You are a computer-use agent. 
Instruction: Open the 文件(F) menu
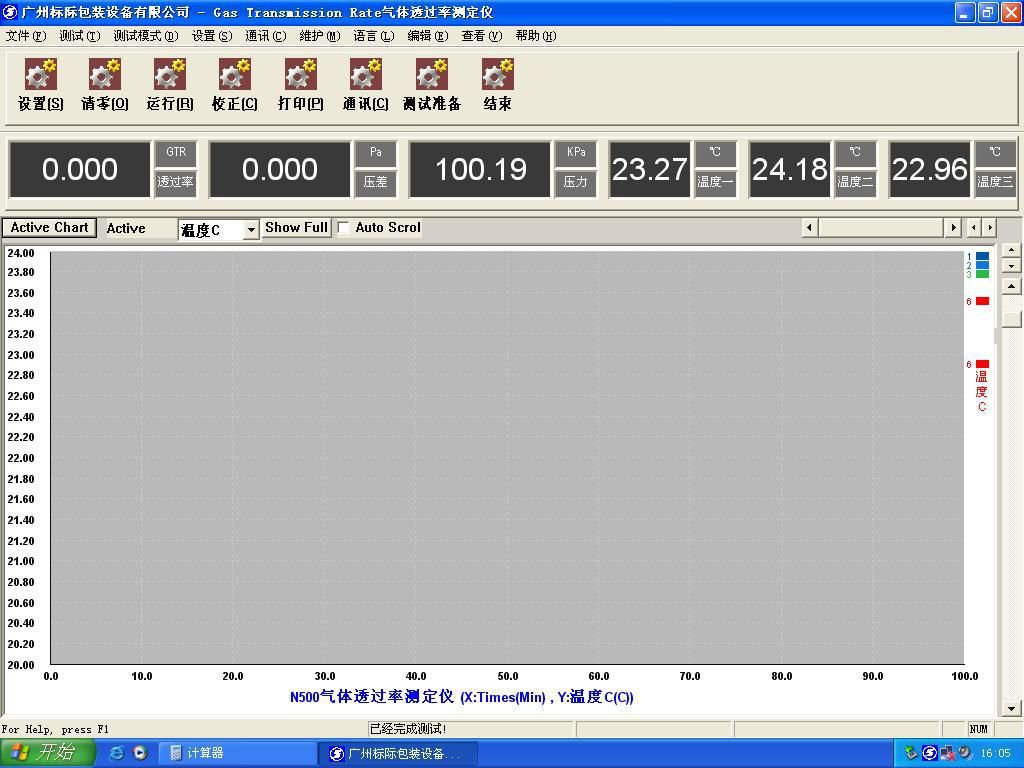(x=26, y=36)
